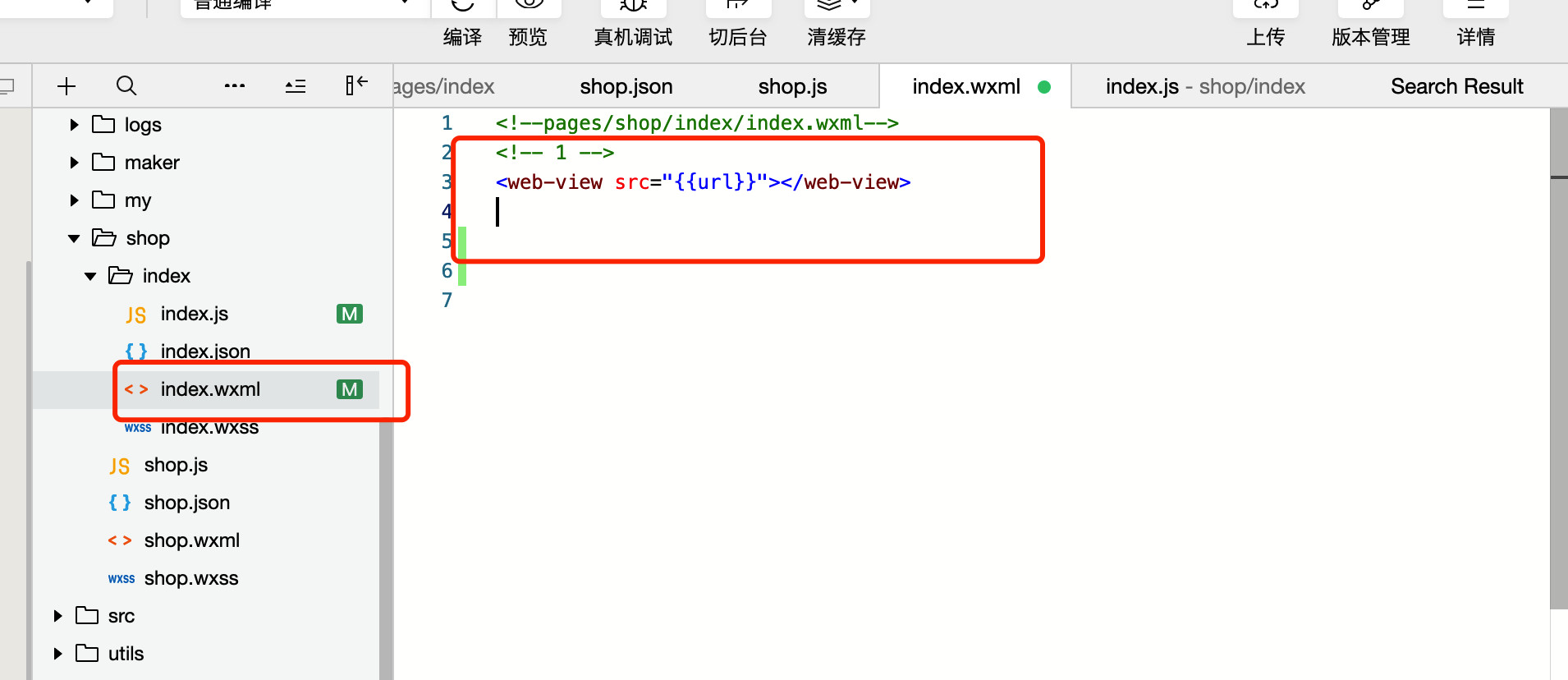
Task: Place cursor on editor line 3 web-view code
Action: [x=703, y=182]
